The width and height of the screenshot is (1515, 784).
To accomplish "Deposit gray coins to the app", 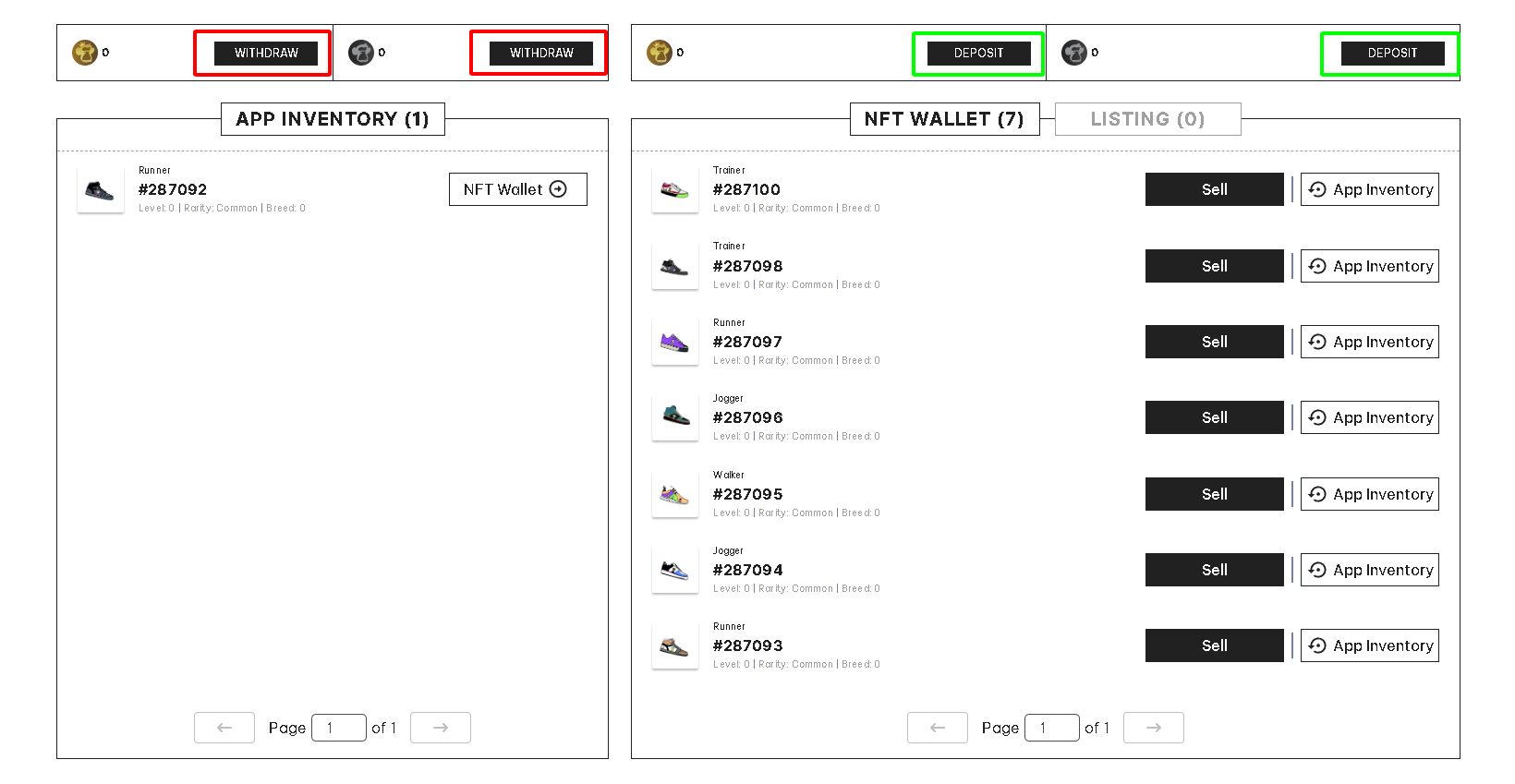I will 1392,54.
